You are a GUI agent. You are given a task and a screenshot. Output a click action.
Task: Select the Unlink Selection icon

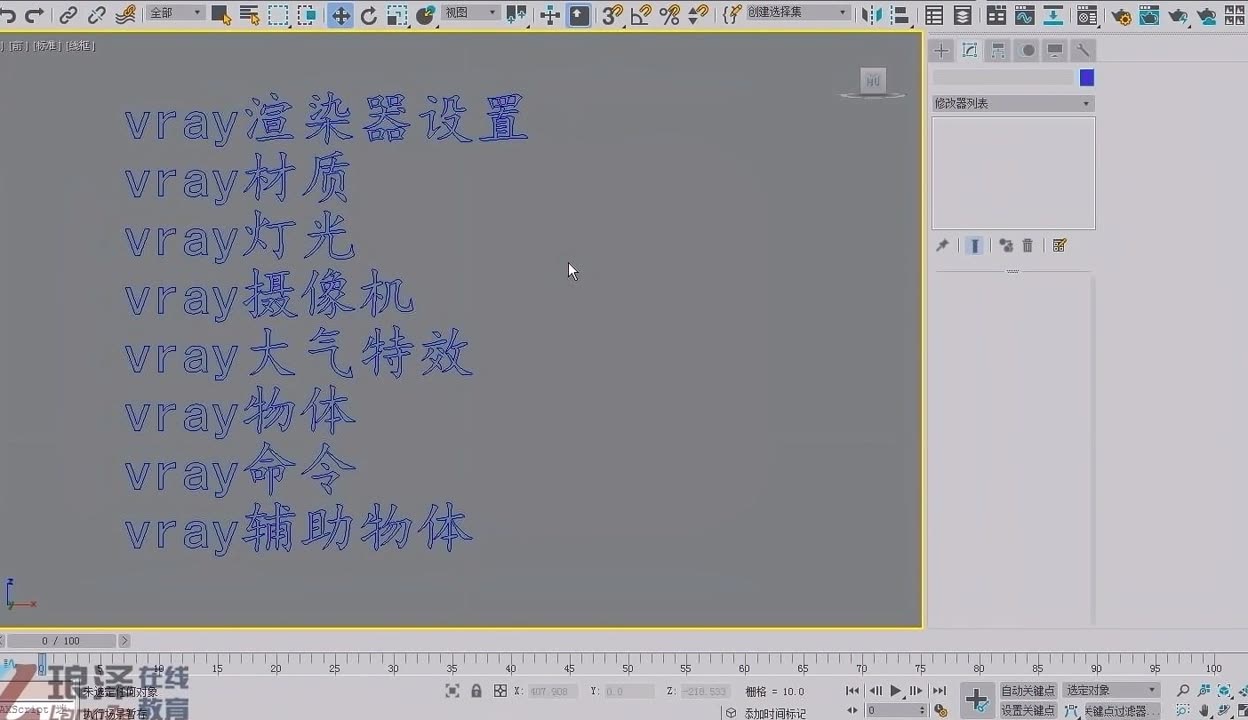[x=97, y=15]
